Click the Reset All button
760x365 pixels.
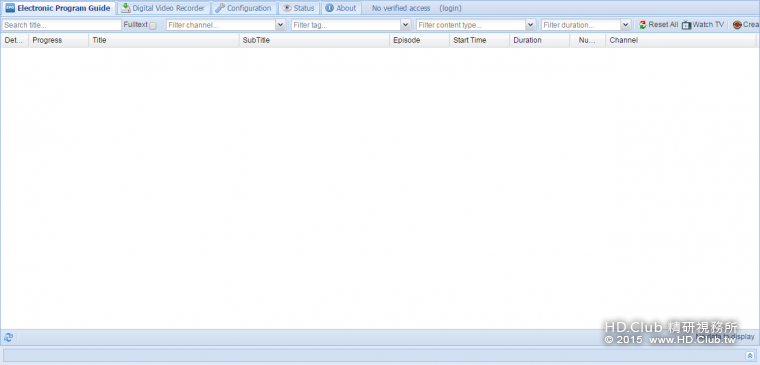(x=658, y=25)
